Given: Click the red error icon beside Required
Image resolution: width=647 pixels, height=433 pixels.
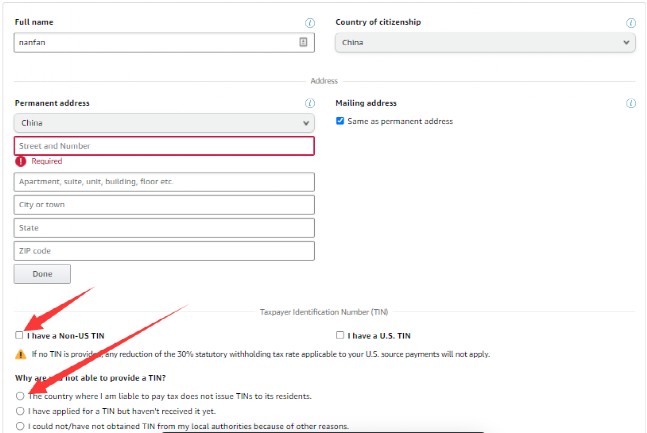Looking at the screenshot, I should point(21,161).
